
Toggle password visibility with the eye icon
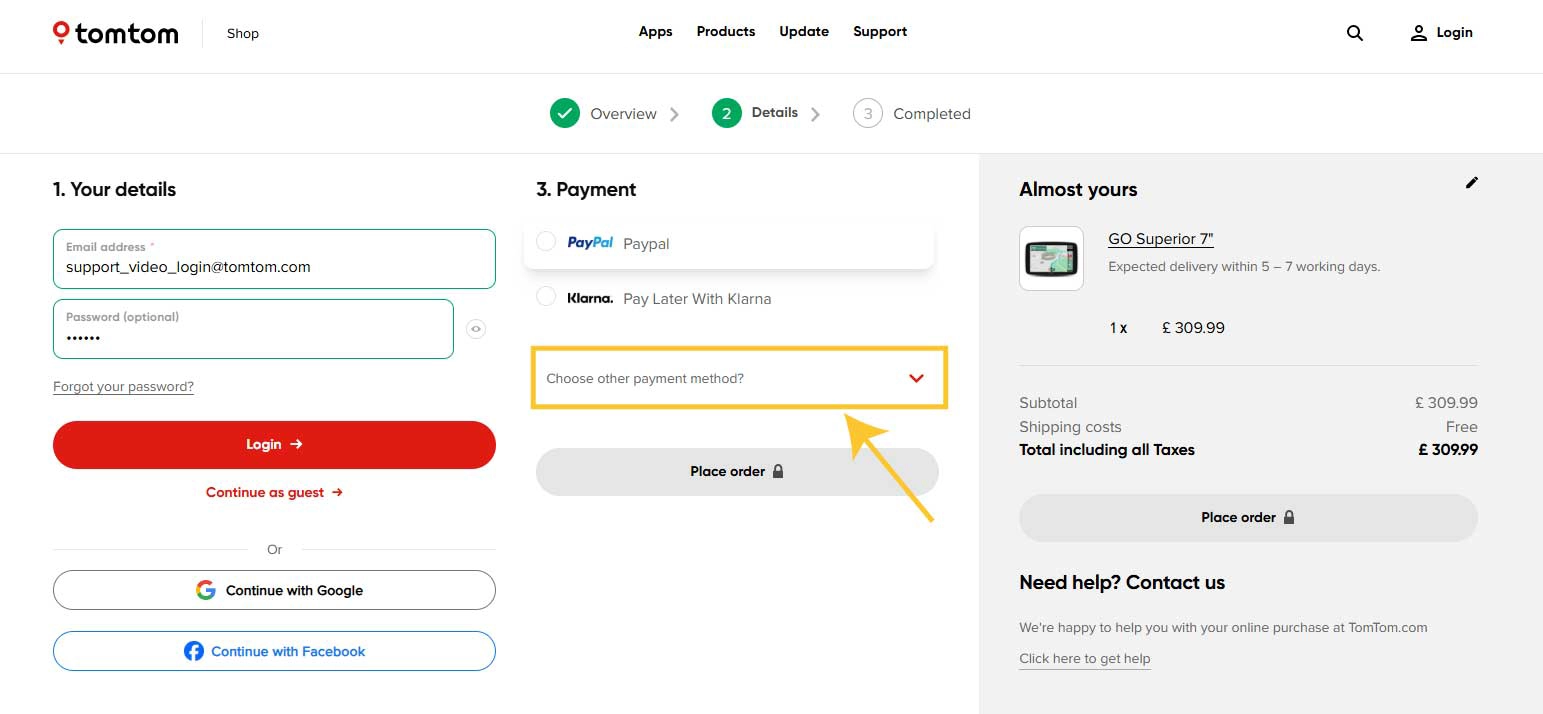(x=475, y=328)
